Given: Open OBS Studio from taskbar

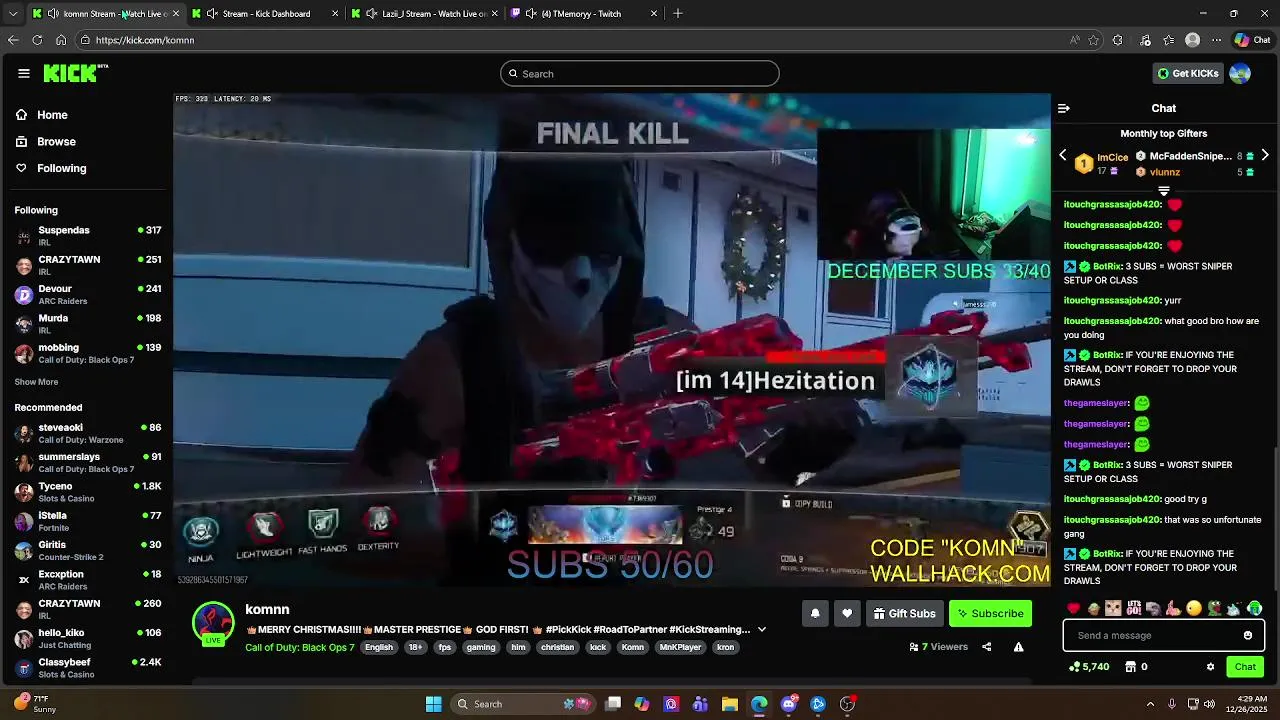Looking at the screenshot, I should click(848, 704).
